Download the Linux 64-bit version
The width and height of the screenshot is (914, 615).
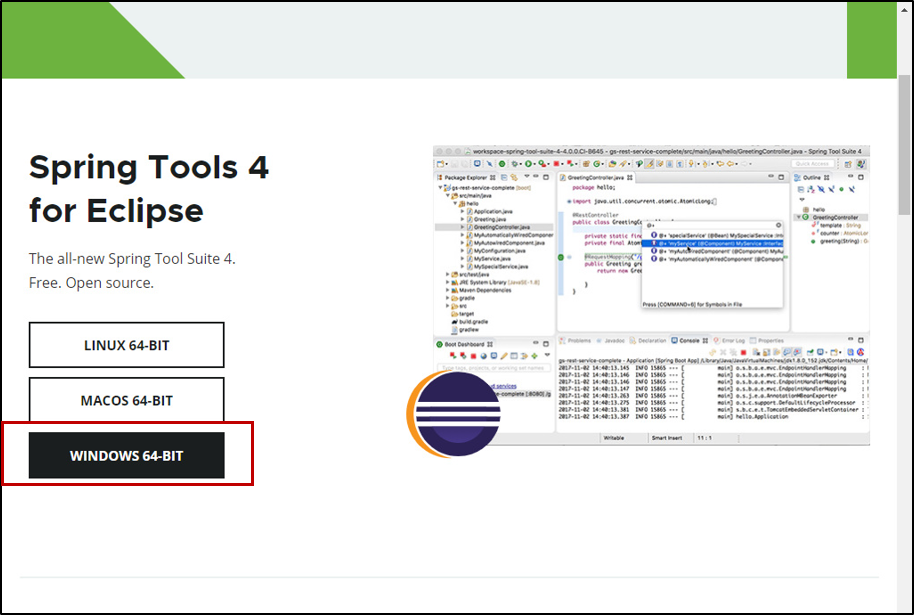click(126, 345)
